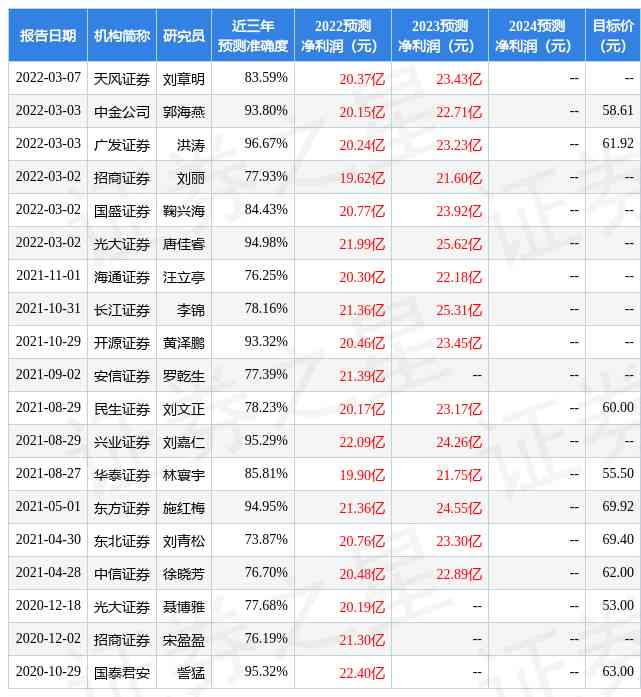This screenshot has width=641, height=697.
Task: Click accuracy value 96.67%
Action: coord(266,144)
